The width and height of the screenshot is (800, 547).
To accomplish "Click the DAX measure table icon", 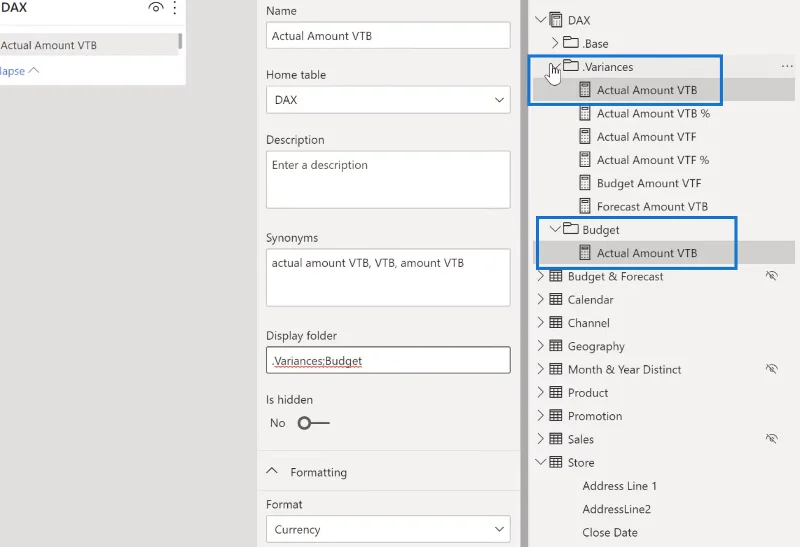I will point(556,20).
